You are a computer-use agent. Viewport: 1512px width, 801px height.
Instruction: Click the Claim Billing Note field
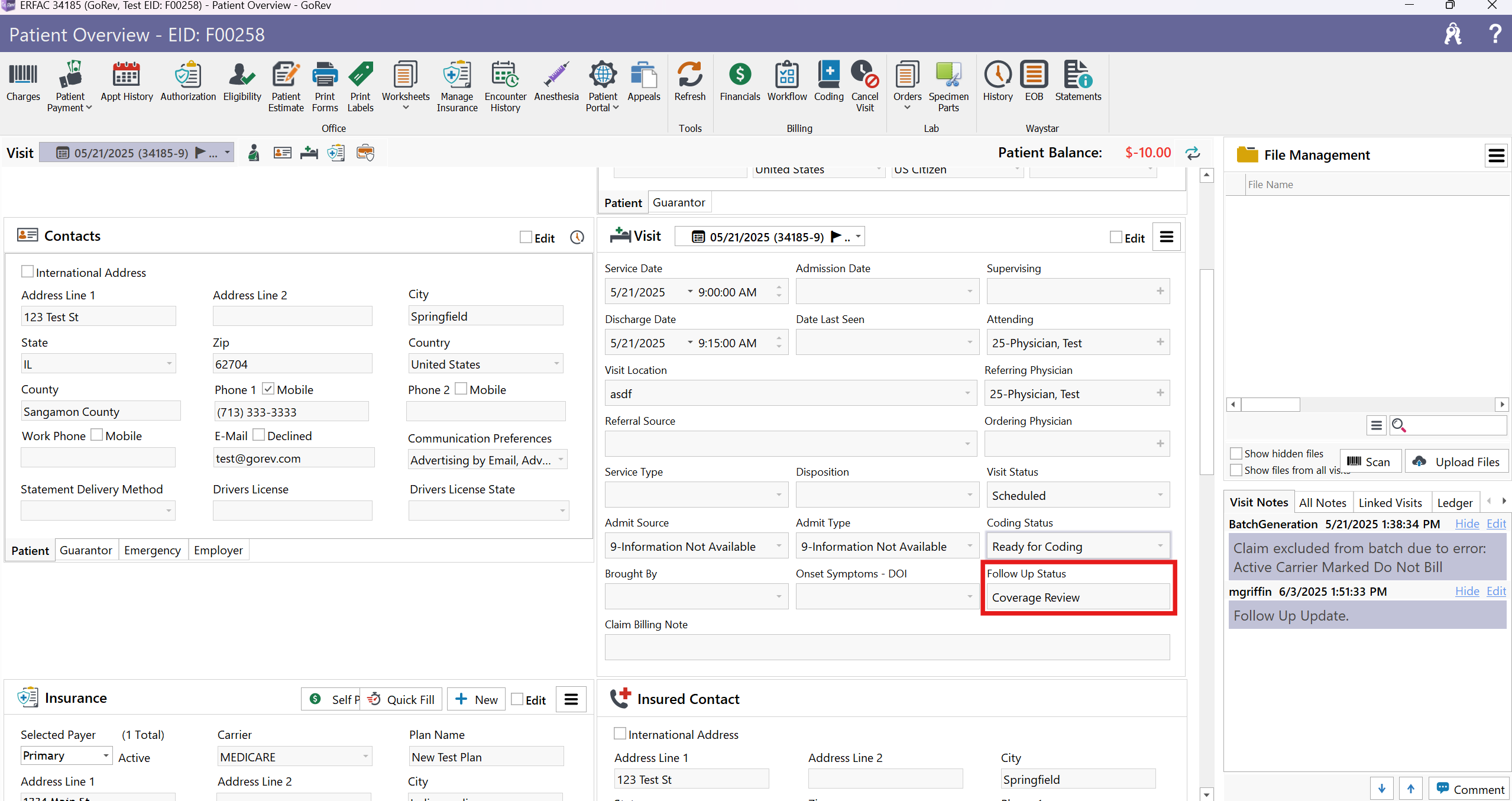886,647
